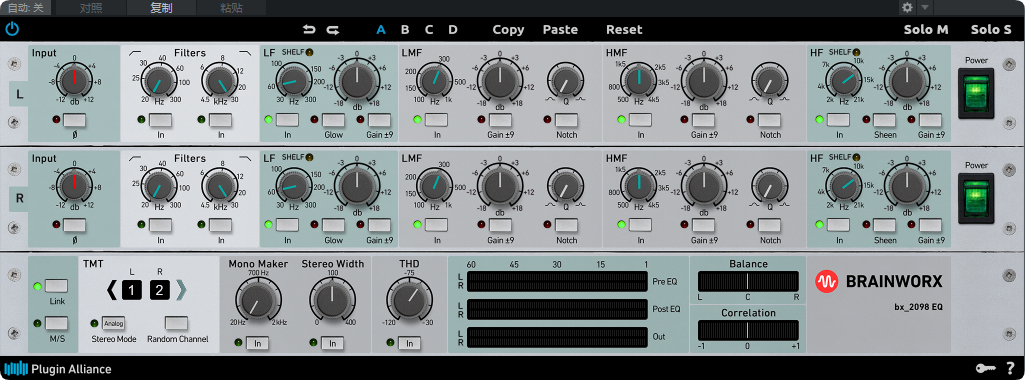
Task: Toggle L channel HF Sheen button
Action: point(884,120)
